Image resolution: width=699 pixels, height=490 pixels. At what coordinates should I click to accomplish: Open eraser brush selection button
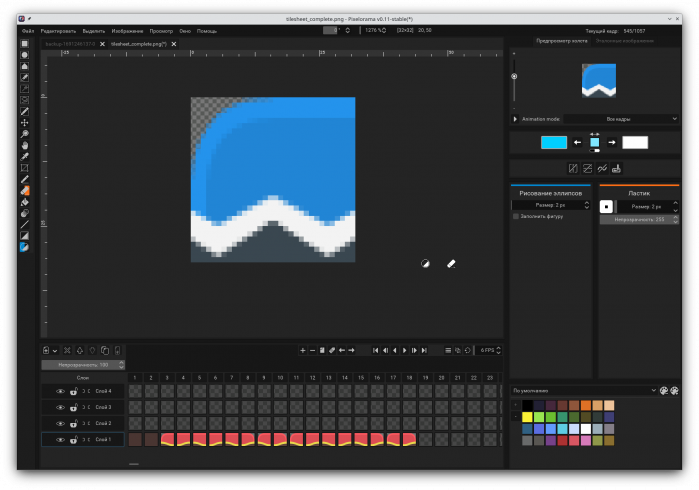point(606,207)
